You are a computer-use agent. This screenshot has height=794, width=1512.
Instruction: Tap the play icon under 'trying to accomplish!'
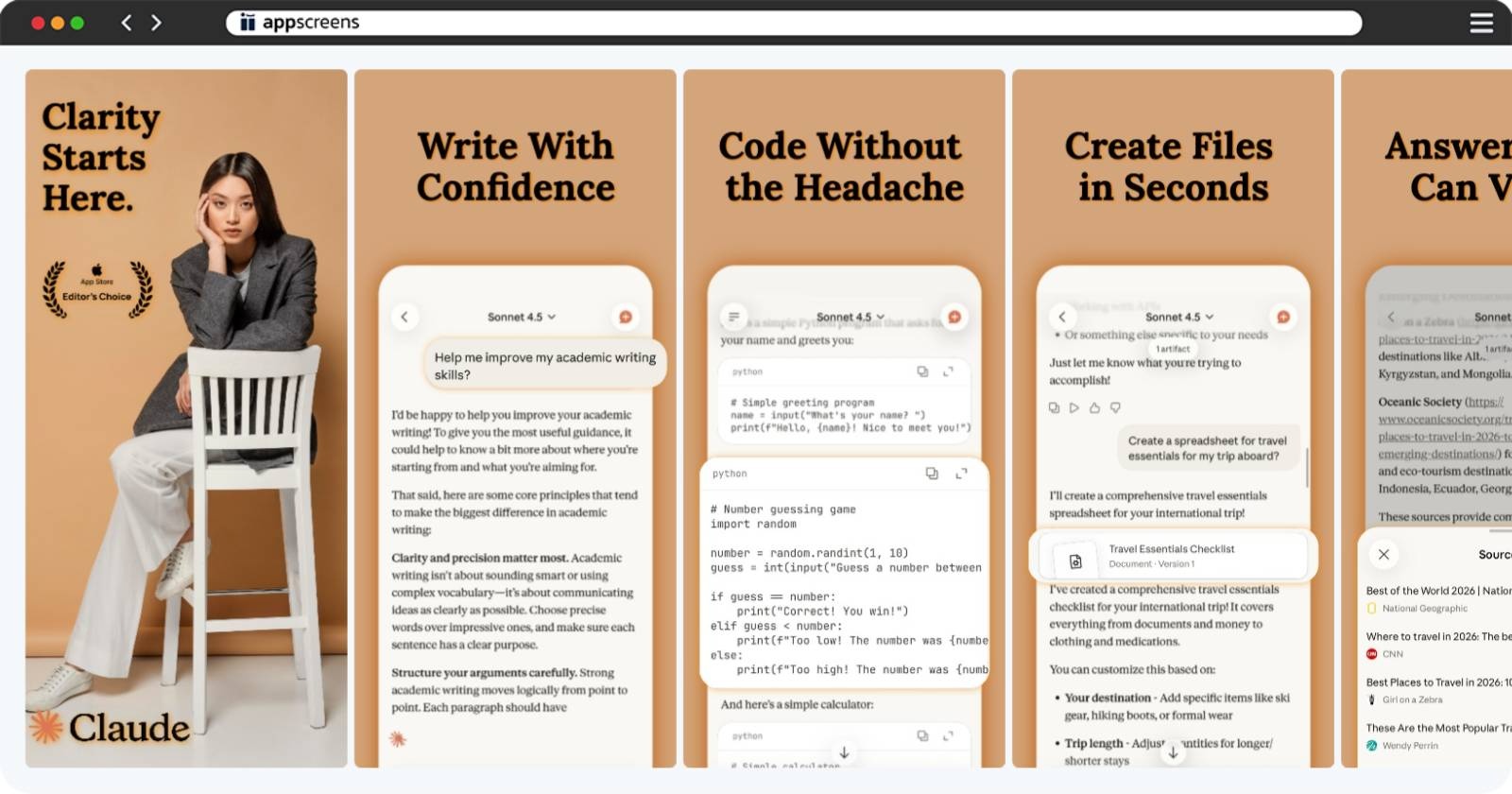pos(1074,407)
